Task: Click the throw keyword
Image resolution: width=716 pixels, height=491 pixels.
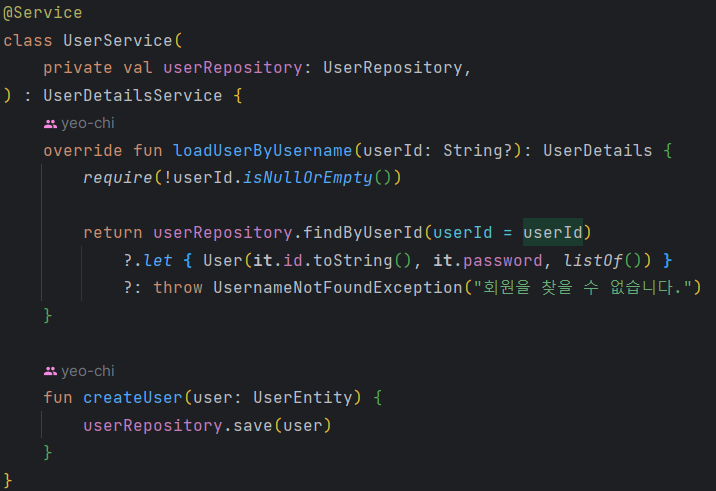Action: click(178, 288)
